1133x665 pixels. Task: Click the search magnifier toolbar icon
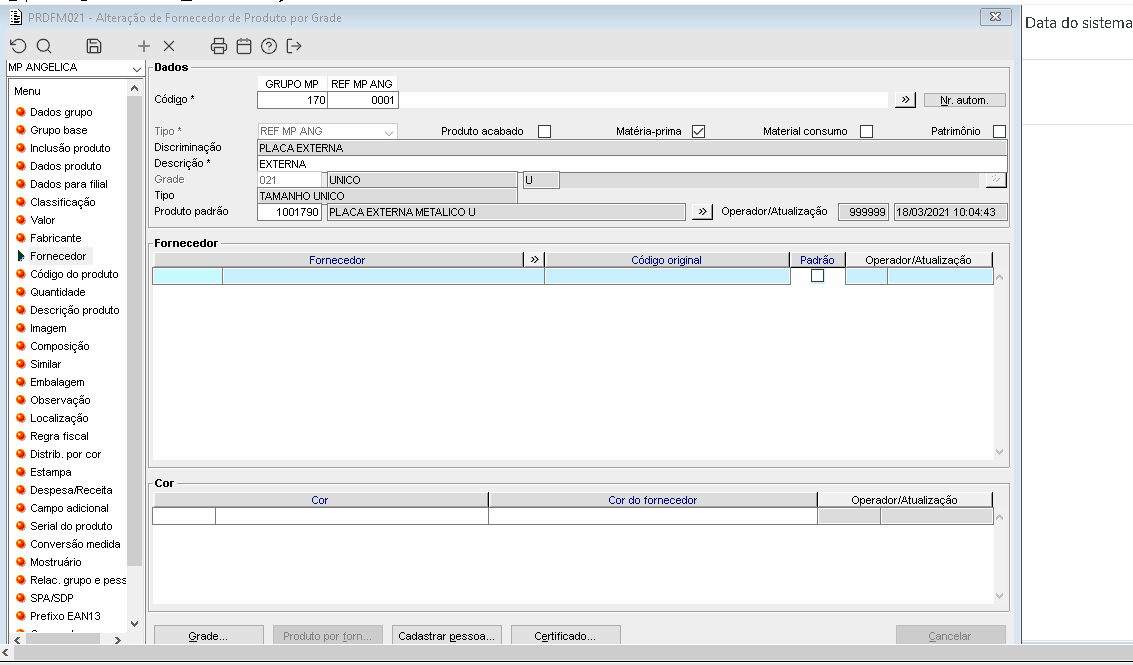tap(44, 46)
